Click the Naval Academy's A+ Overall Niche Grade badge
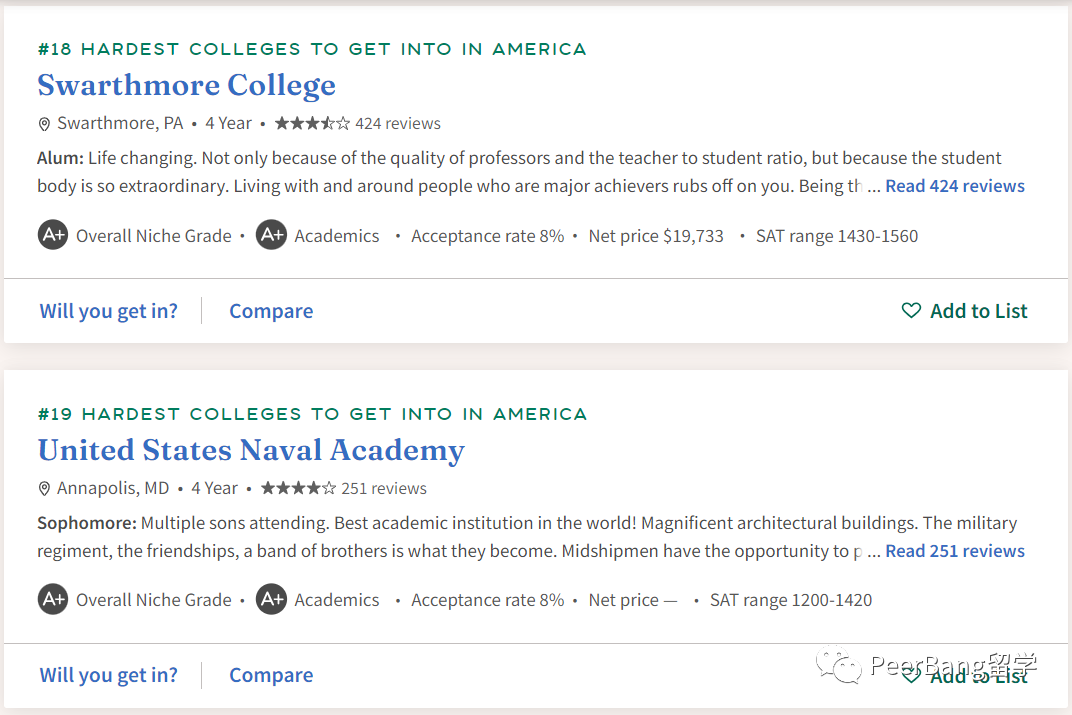 click(x=53, y=600)
